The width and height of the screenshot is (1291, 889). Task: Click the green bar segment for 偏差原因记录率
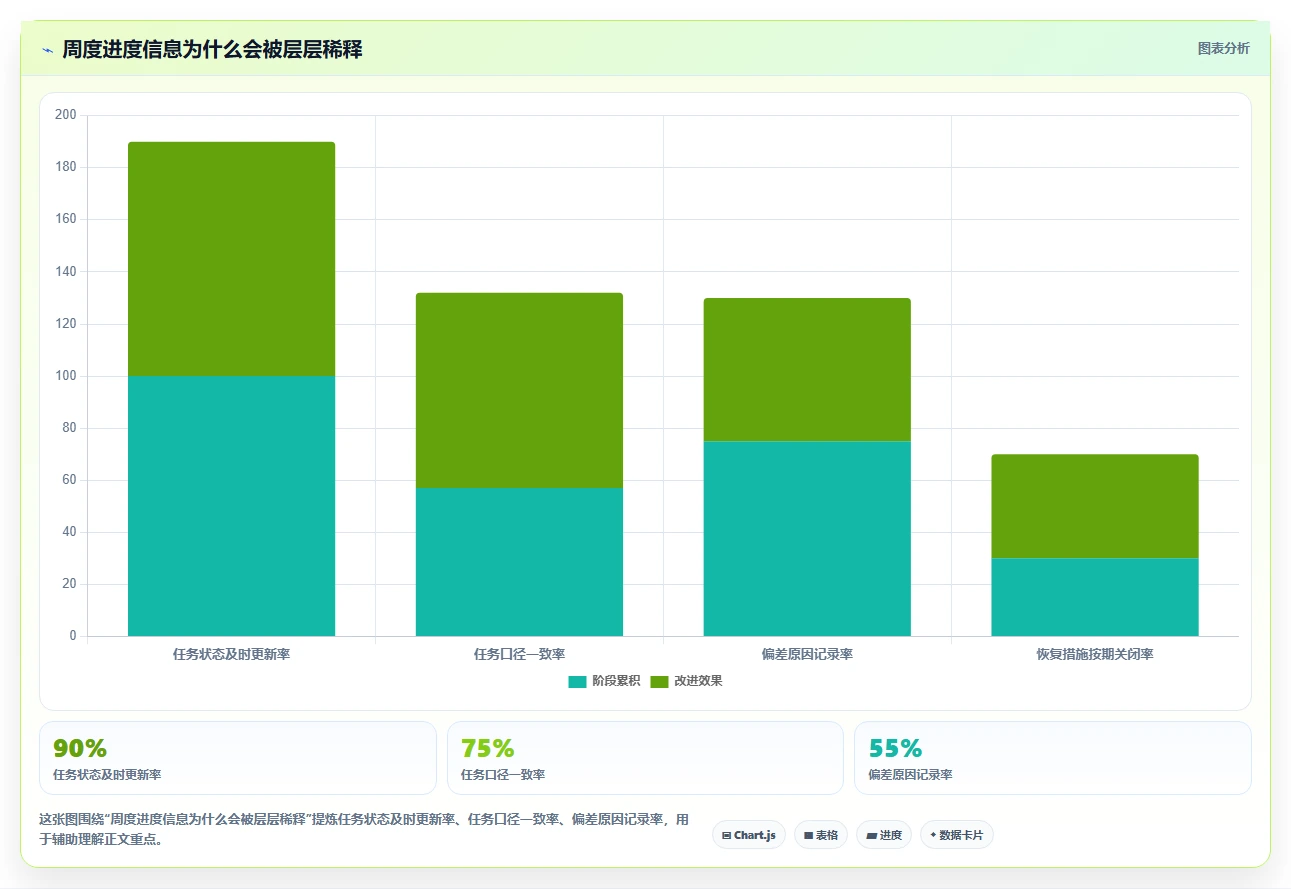807,369
